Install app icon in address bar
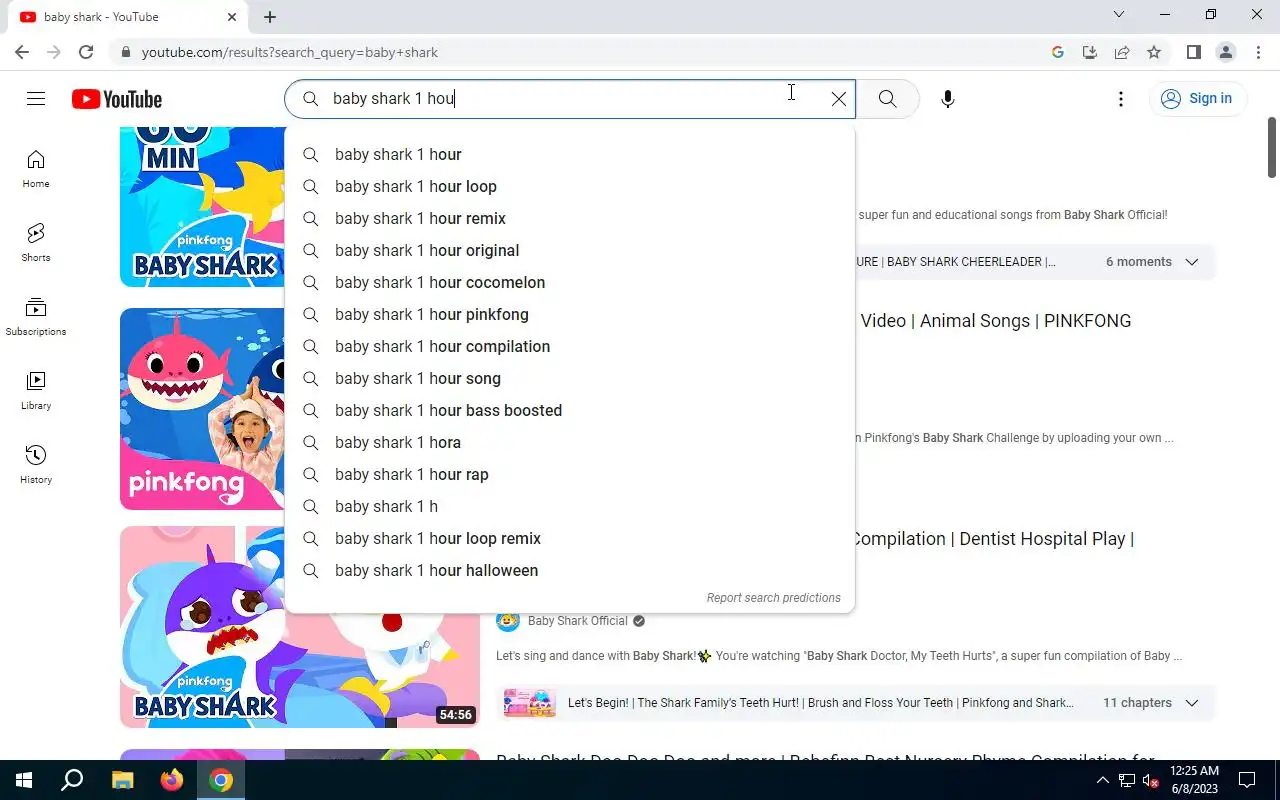This screenshot has height=800, width=1280. tap(1090, 52)
